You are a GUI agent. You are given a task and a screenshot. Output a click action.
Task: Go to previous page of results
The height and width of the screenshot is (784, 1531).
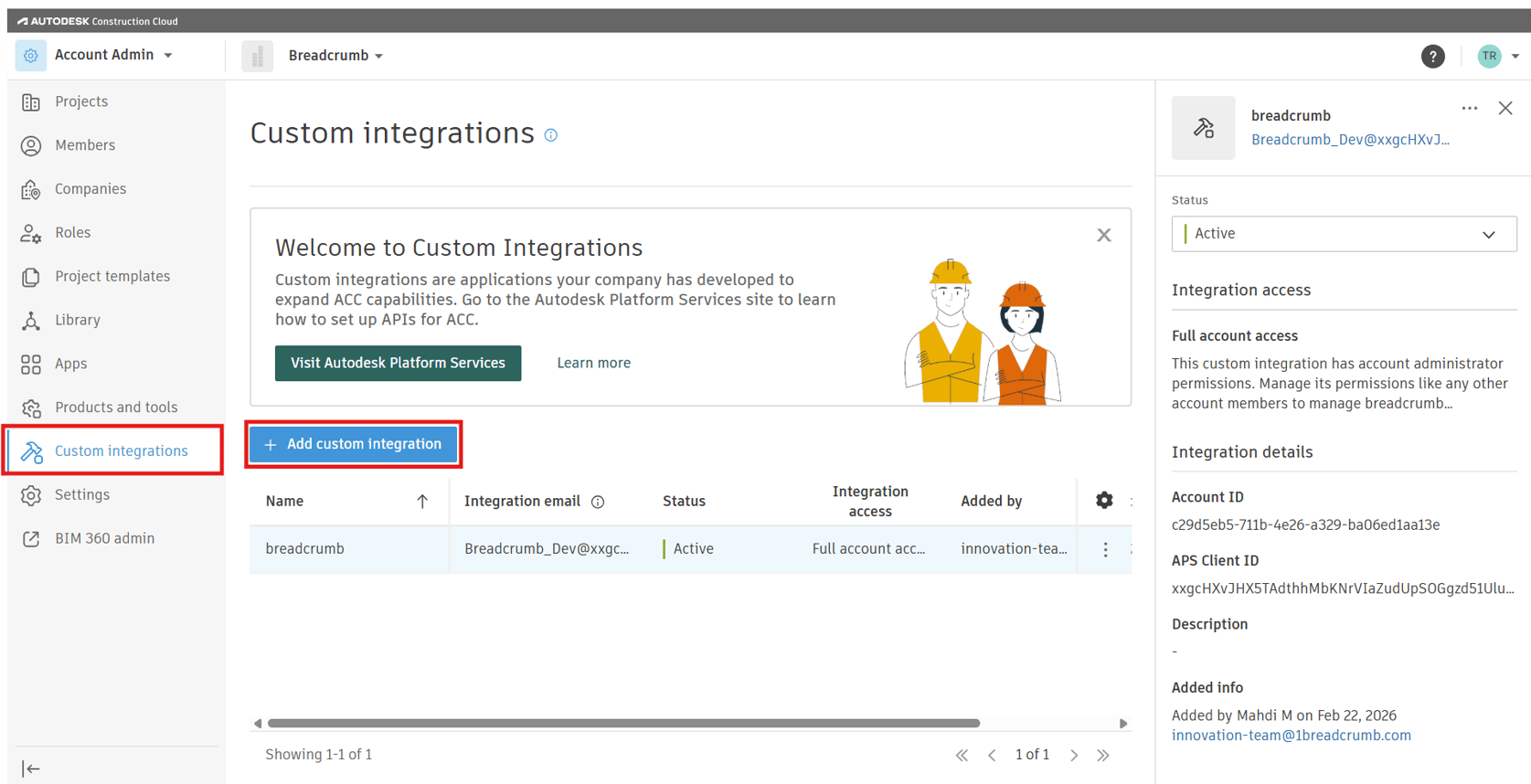point(992,755)
